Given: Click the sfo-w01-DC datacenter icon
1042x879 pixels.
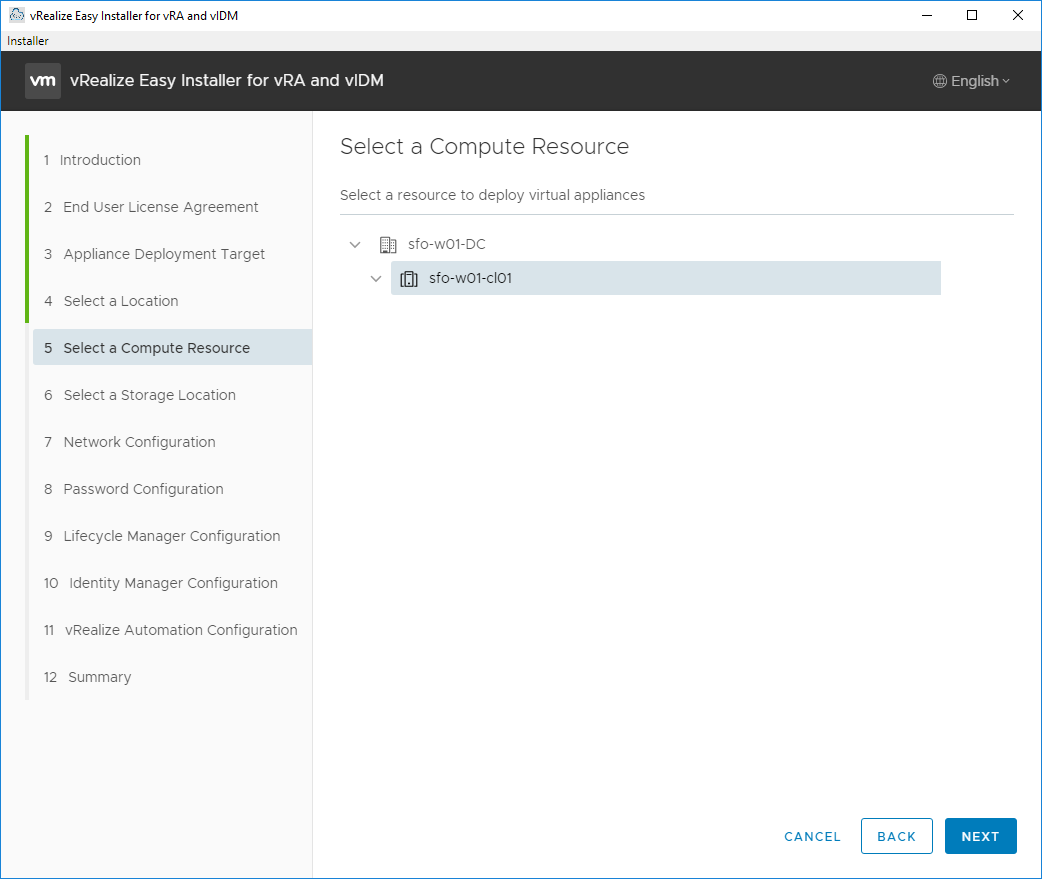Looking at the screenshot, I should pyautogui.click(x=388, y=244).
